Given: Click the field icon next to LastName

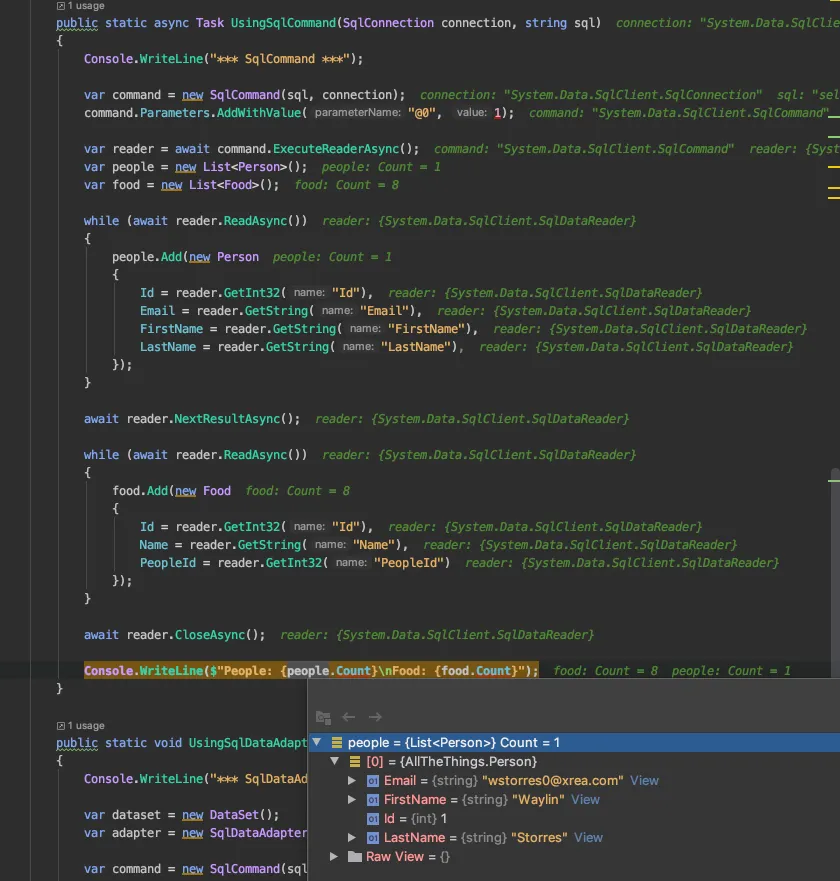Looking at the screenshot, I should point(373,838).
